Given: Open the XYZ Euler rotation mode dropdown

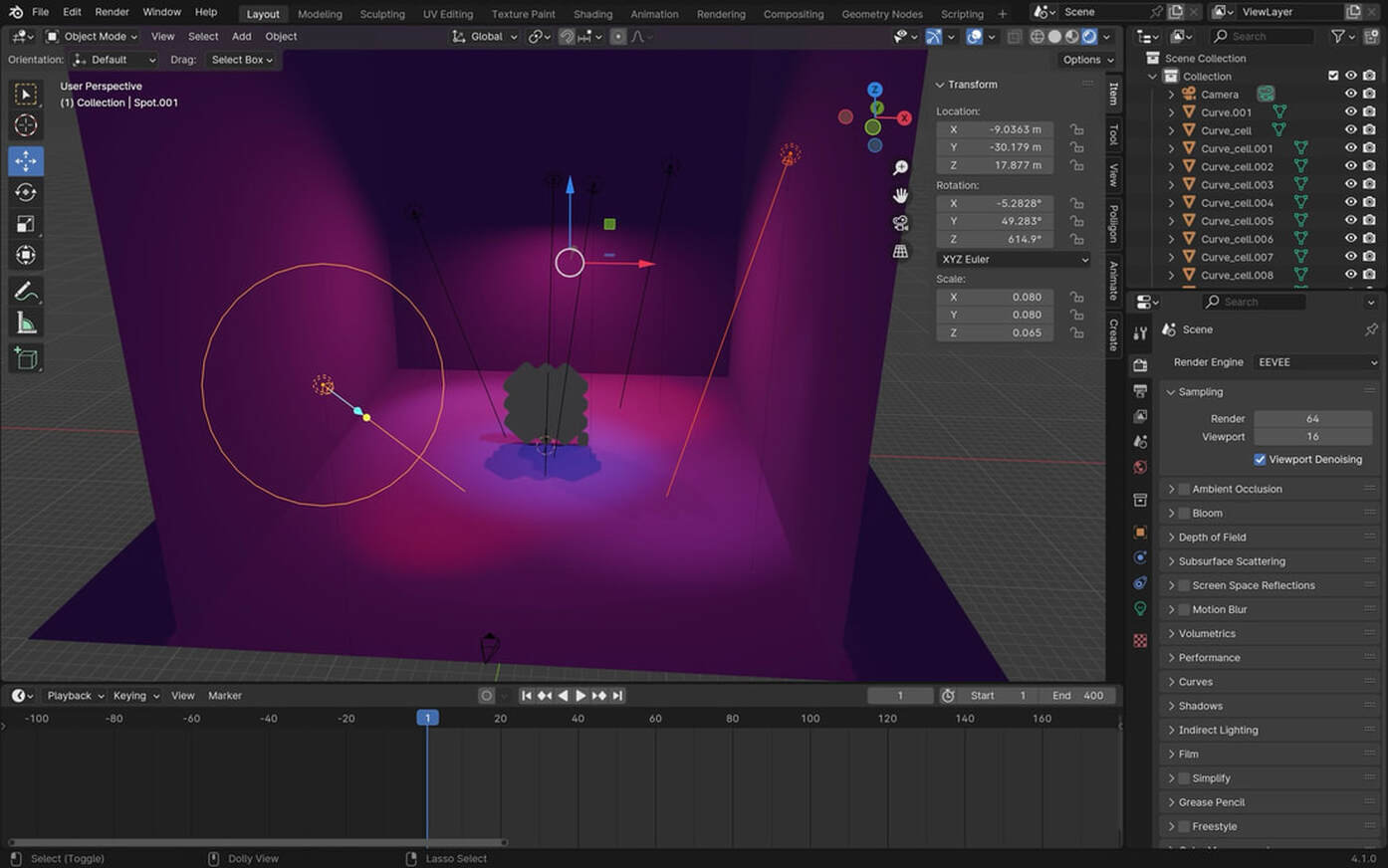Looking at the screenshot, I should (1014, 259).
